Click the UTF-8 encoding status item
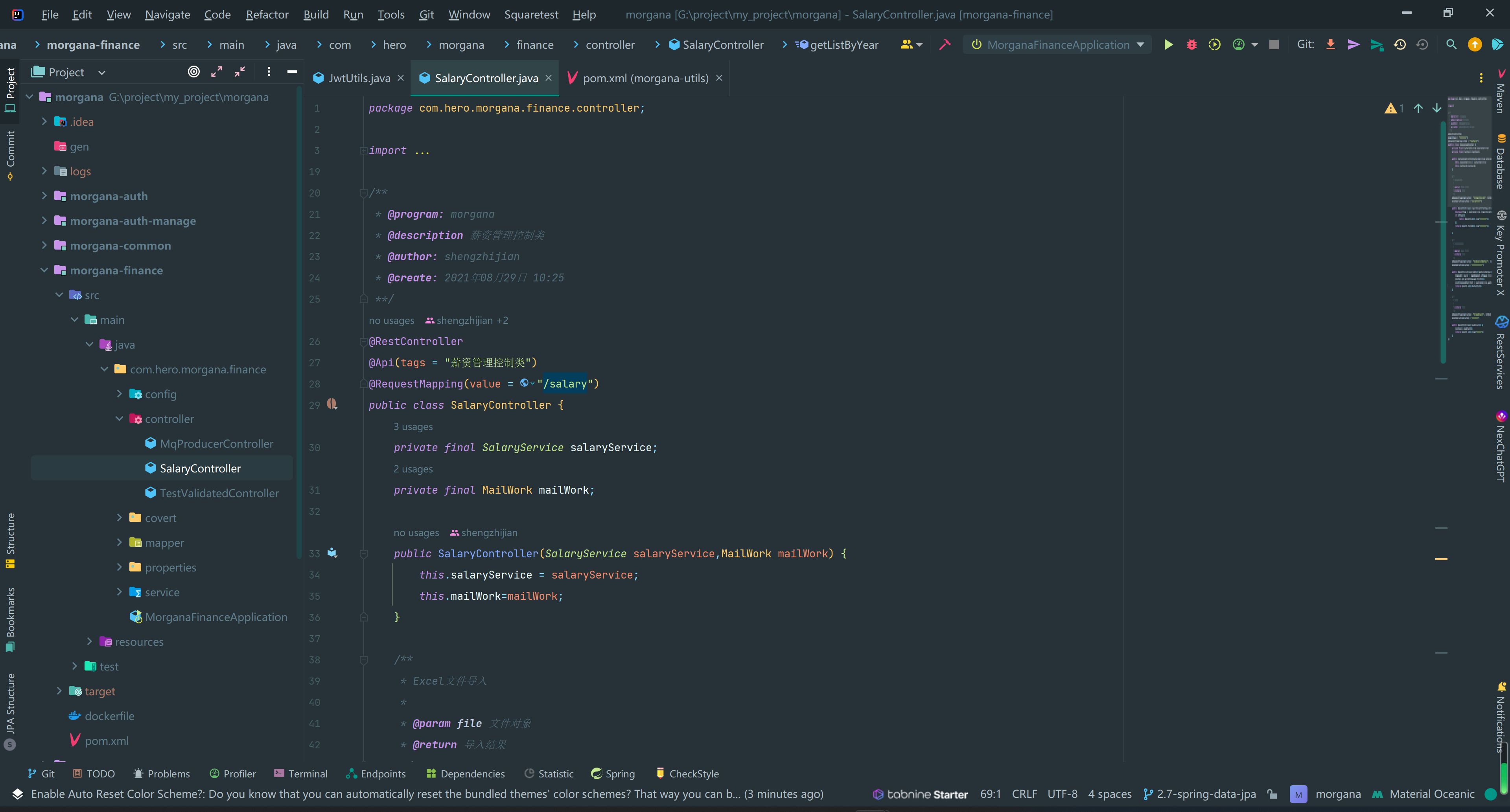This screenshot has height=812, width=1510. pyautogui.click(x=1062, y=794)
